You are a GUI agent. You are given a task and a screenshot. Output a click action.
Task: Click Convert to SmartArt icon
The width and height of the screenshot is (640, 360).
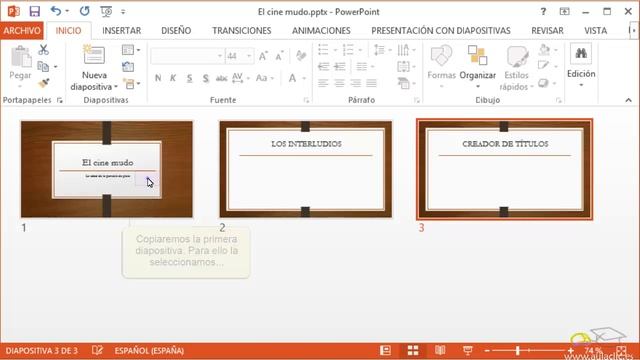click(407, 83)
